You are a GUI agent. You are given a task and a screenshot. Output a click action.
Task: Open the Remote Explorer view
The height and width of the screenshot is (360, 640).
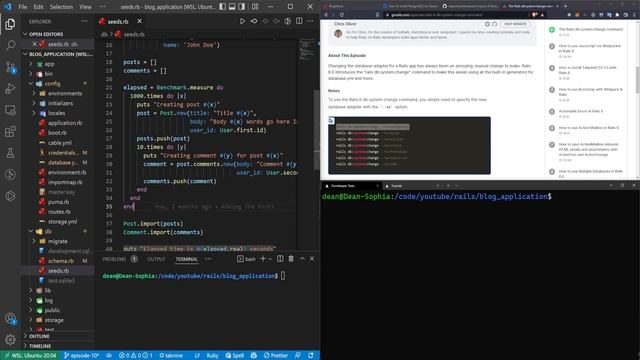[10, 110]
